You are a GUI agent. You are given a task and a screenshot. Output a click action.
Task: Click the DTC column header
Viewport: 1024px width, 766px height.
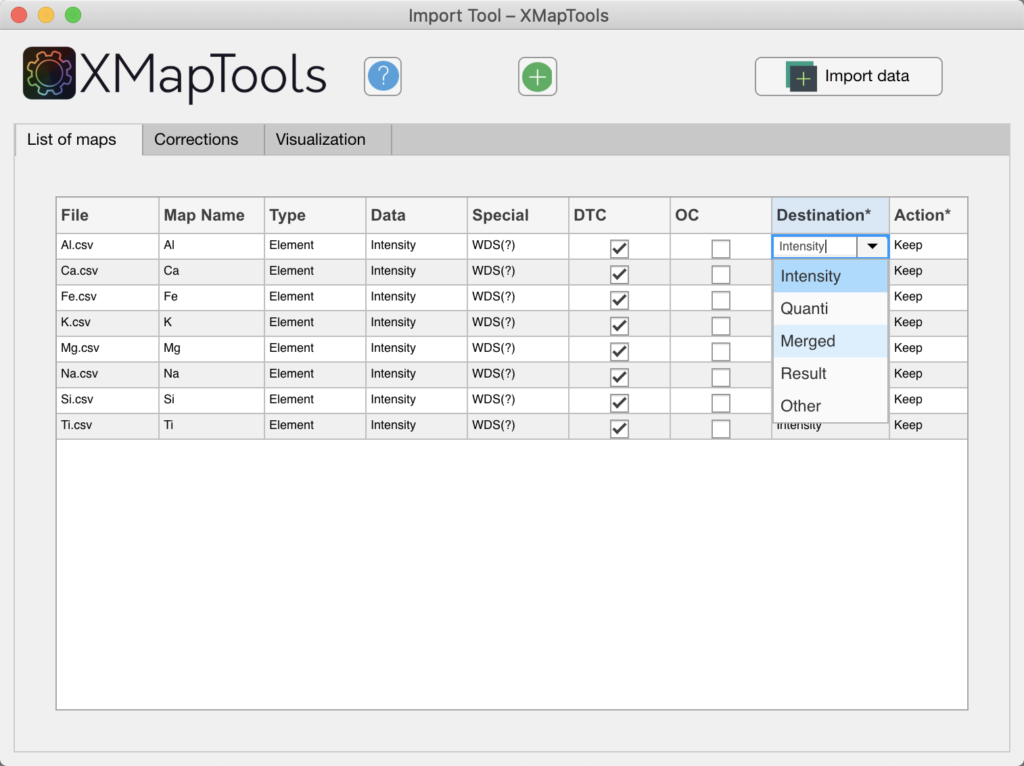pyautogui.click(x=619, y=215)
